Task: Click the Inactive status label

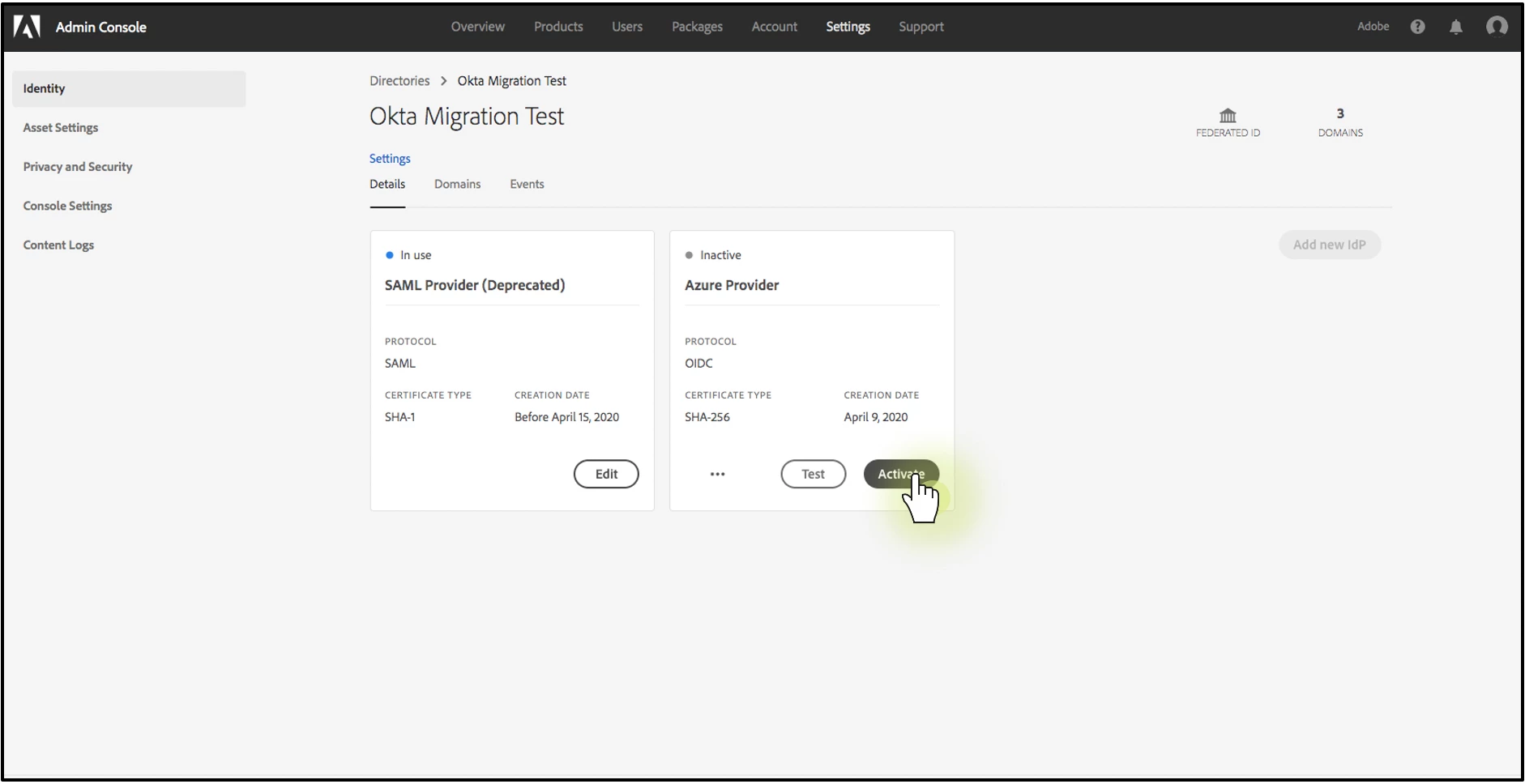Action: (x=720, y=256)
